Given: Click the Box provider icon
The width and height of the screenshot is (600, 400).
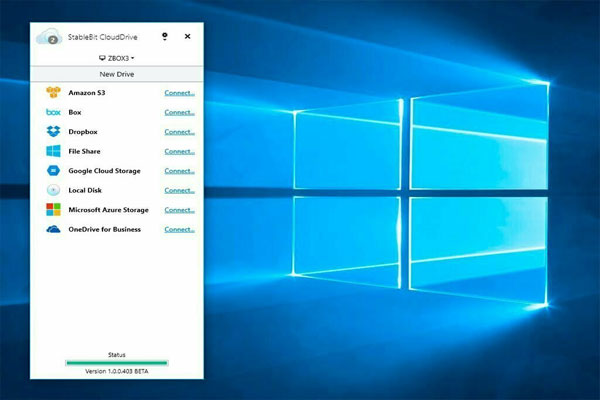Looking at the screenshot, I should [x=53, y=112].
